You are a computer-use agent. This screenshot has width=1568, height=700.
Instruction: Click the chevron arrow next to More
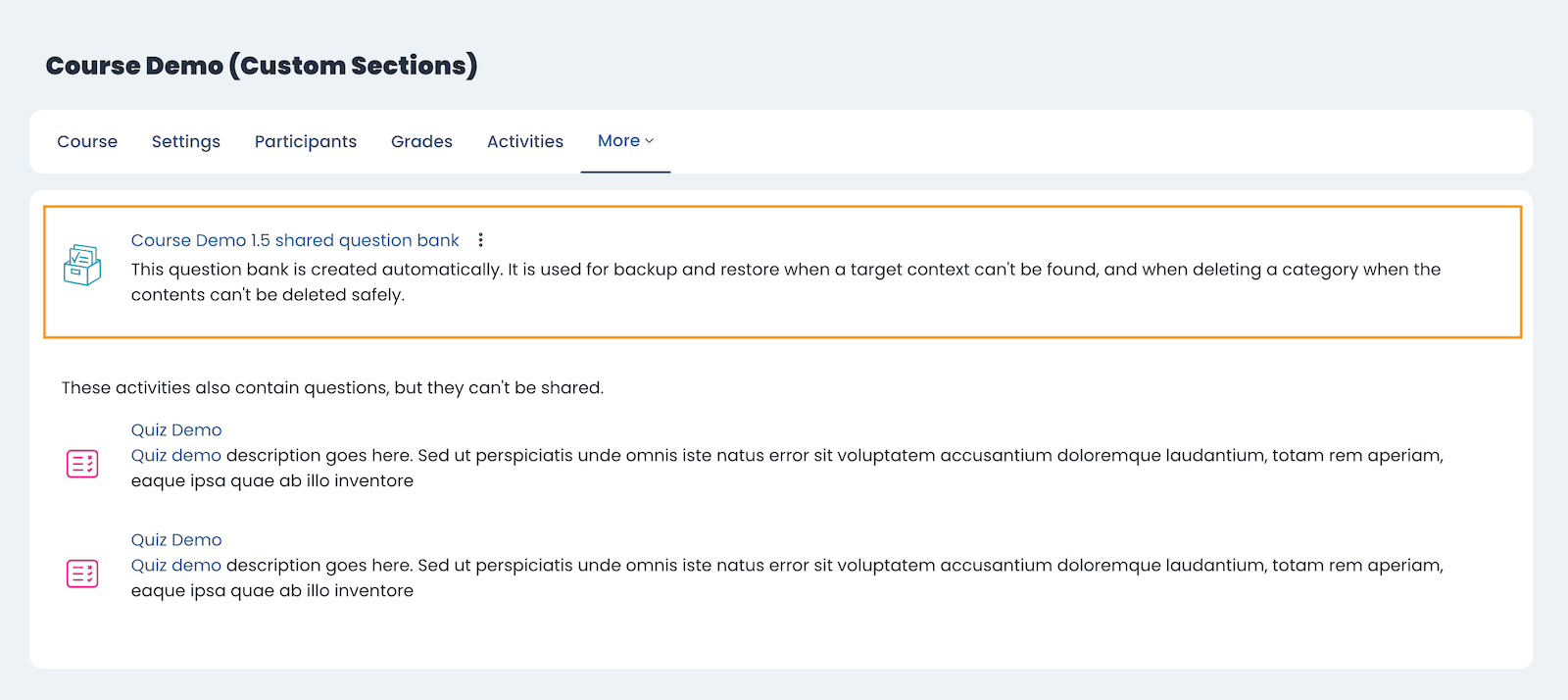(649, 141)
